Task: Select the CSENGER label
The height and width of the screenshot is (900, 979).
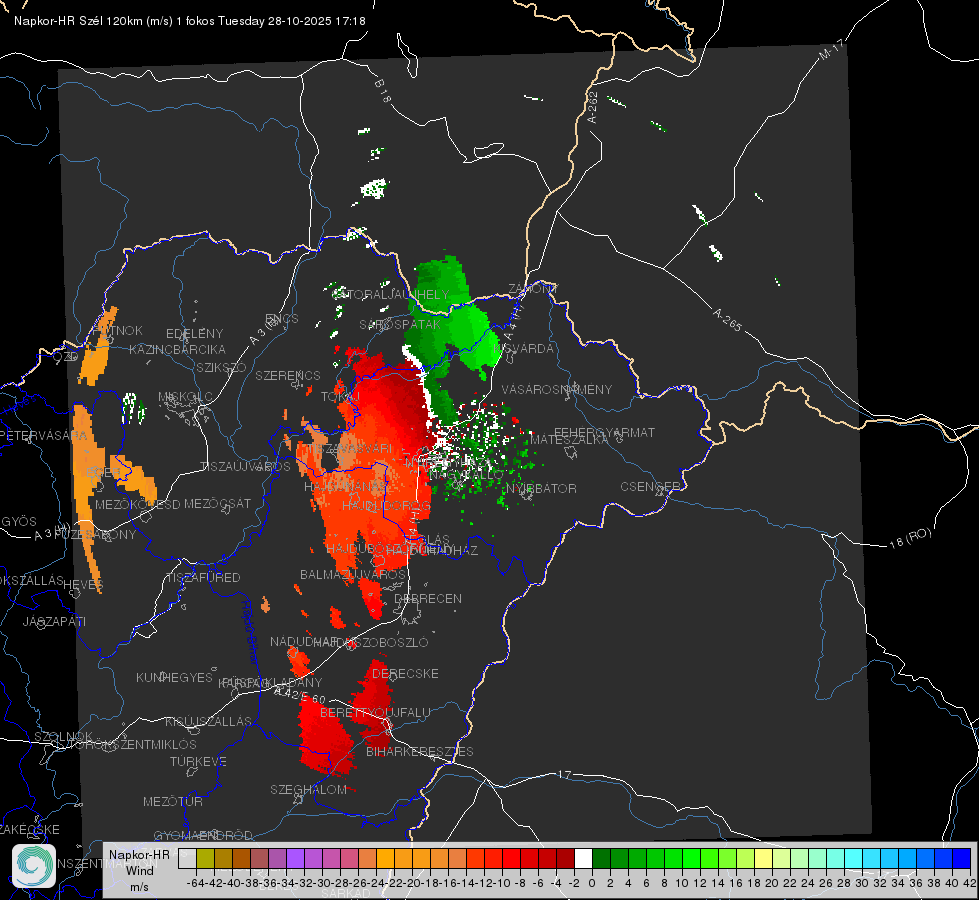Action: [x=650, y=487]
